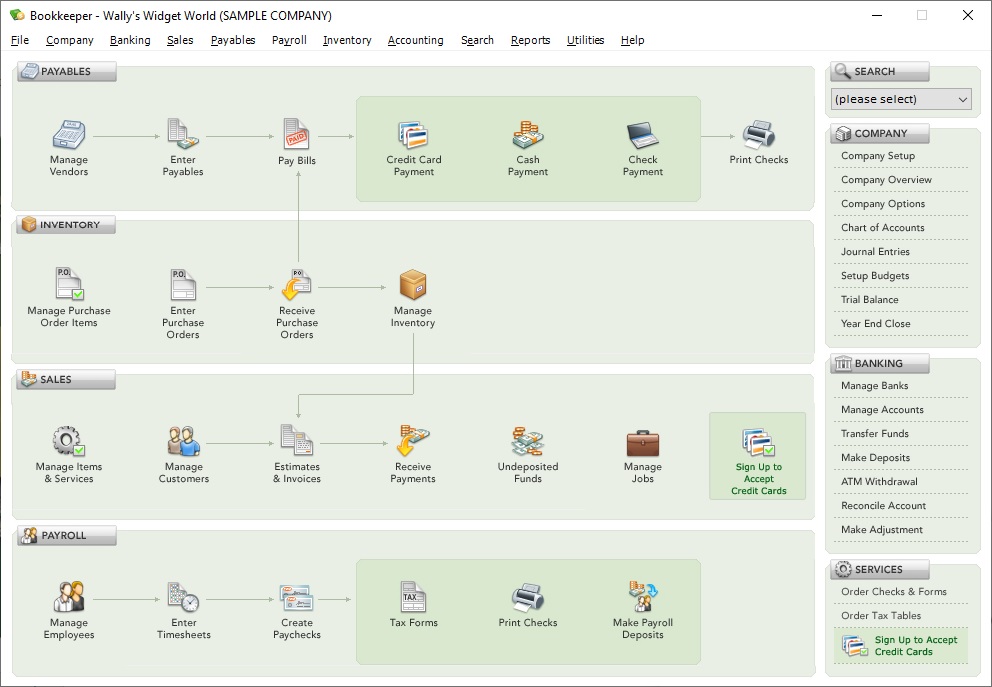The height and width of the screenshot is (687, 992).
Task: Click the Make Payroll Deposits icon
Action: tap(642, 598)
